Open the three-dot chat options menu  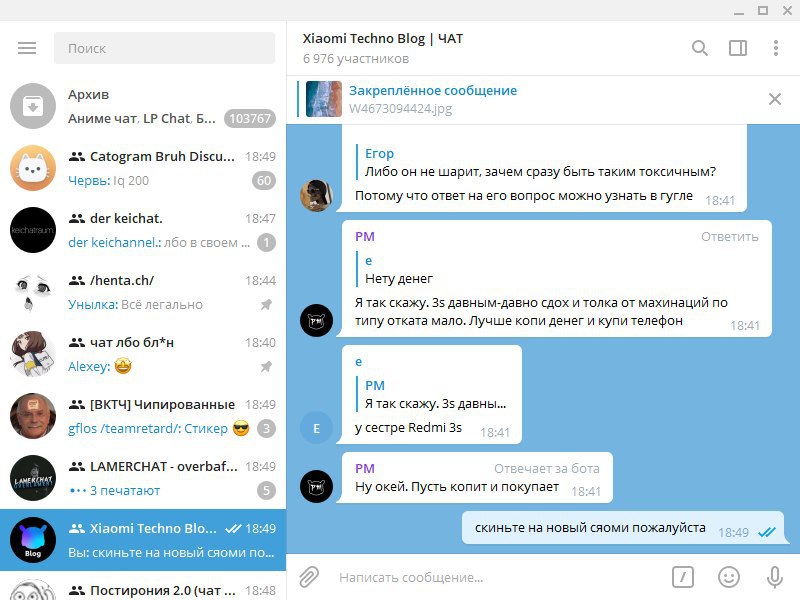click(x=776, y=48)
